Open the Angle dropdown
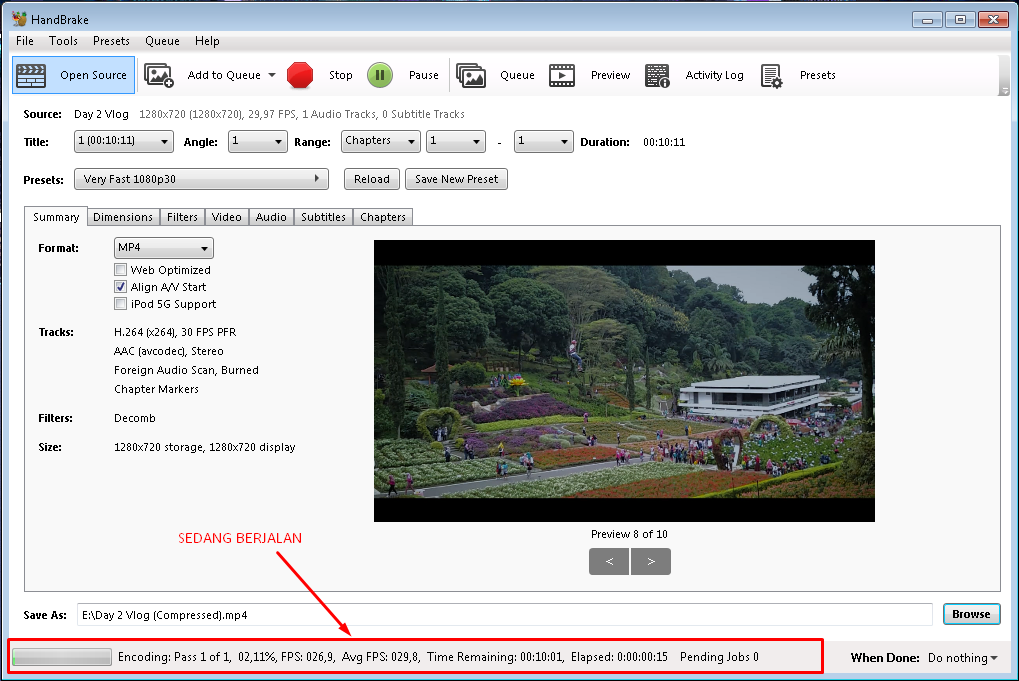This screenshot has height=681, width=1019. pos(257,141)
